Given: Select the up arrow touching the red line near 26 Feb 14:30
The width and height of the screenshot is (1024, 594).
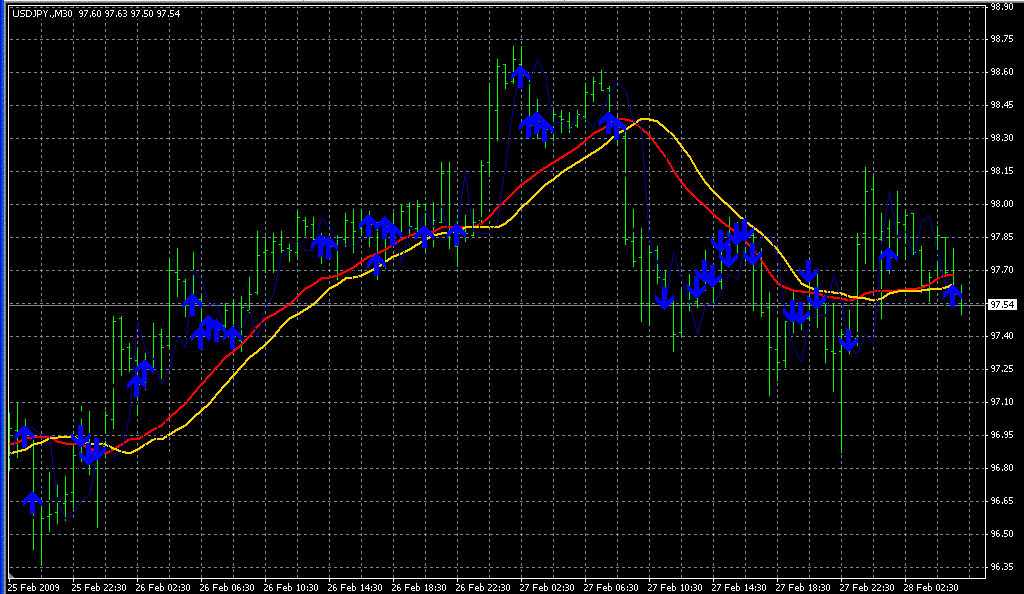Looking at the screenshot, I should tap(377, 265).
